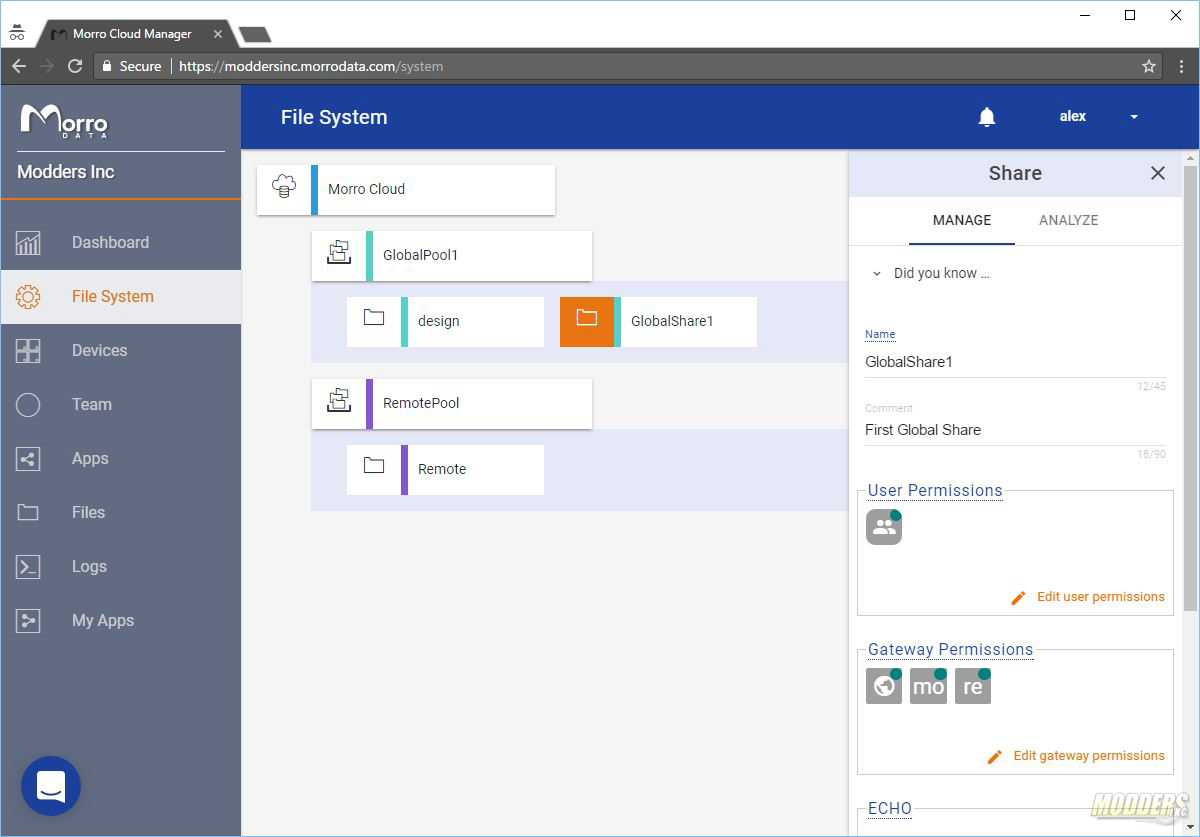
Task: Click the Team circle icon
Action: (x=28, y=404)
